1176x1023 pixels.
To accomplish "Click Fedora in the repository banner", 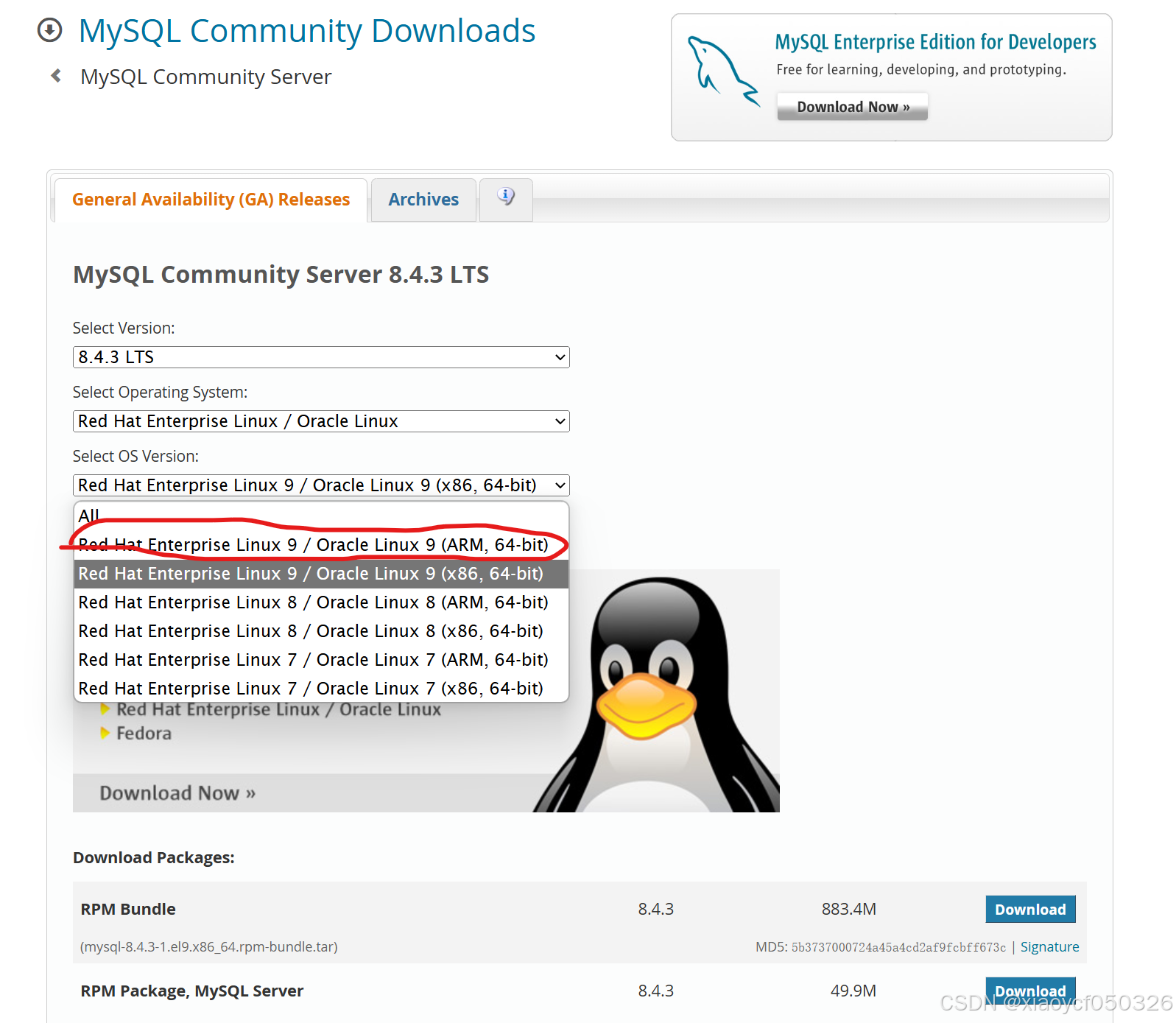I will point(144,734).
